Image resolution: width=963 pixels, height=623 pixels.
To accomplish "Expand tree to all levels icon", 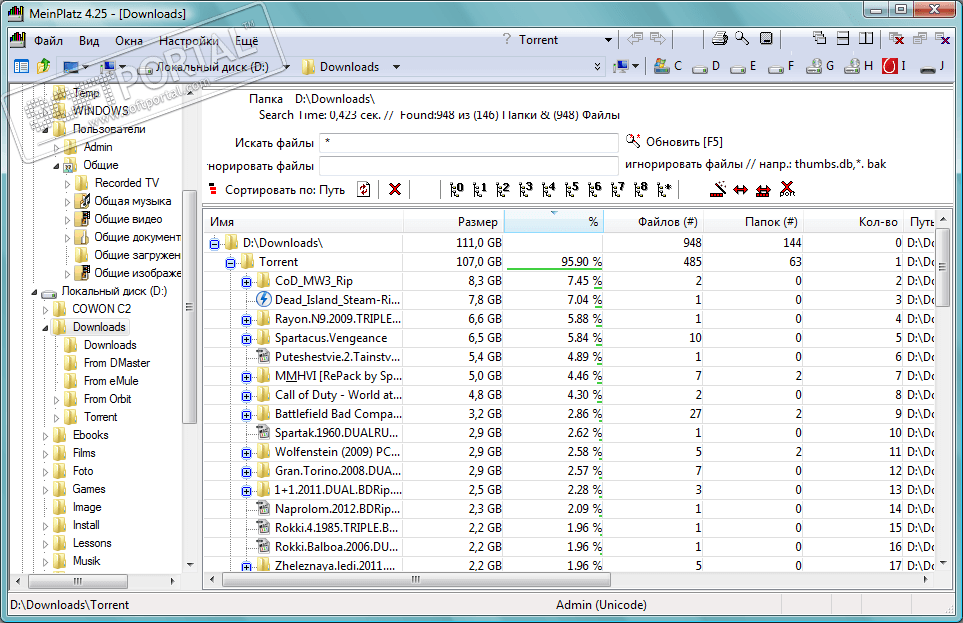I will (x=665, y=189).
